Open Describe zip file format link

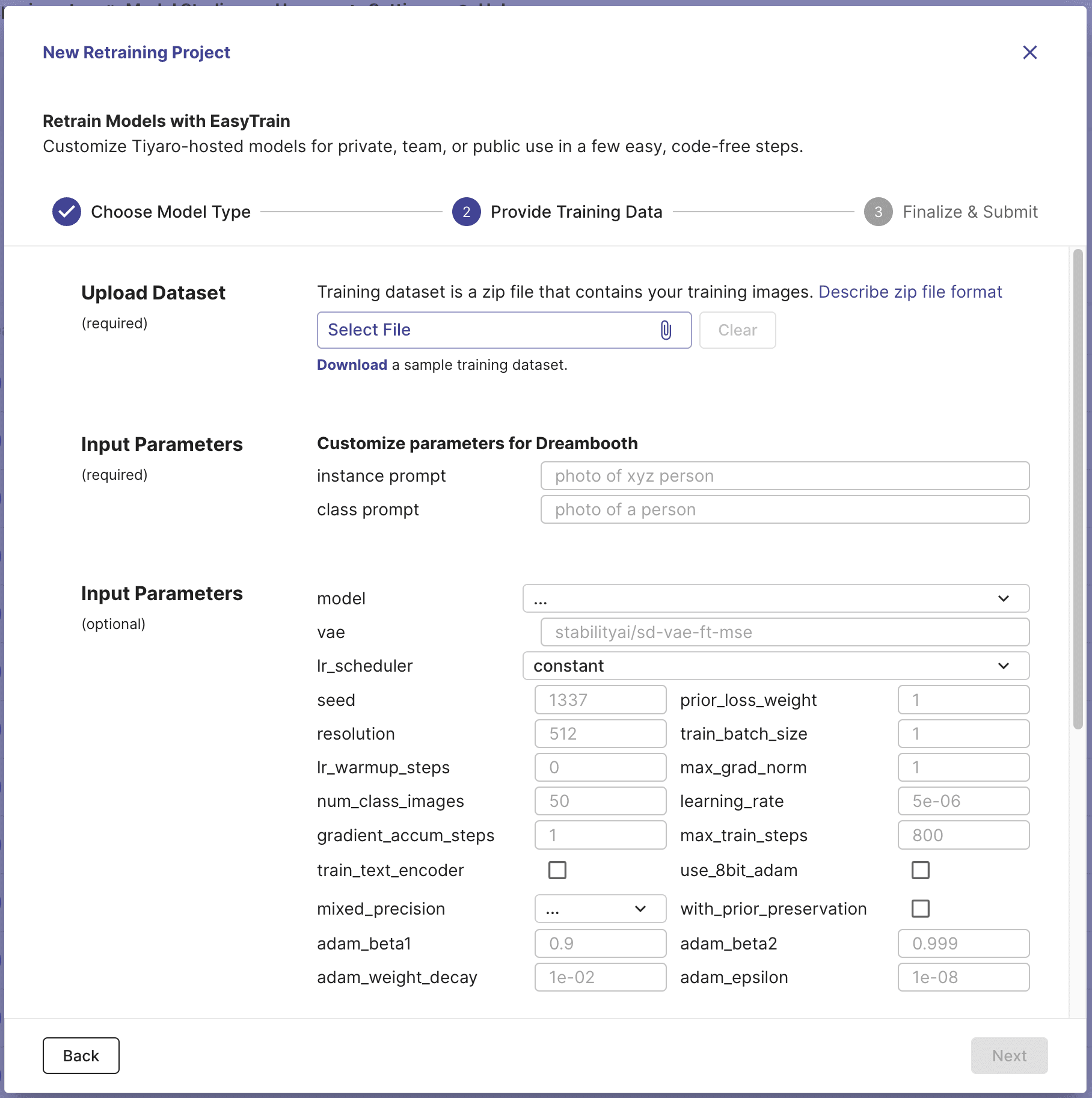pos(910,292)
